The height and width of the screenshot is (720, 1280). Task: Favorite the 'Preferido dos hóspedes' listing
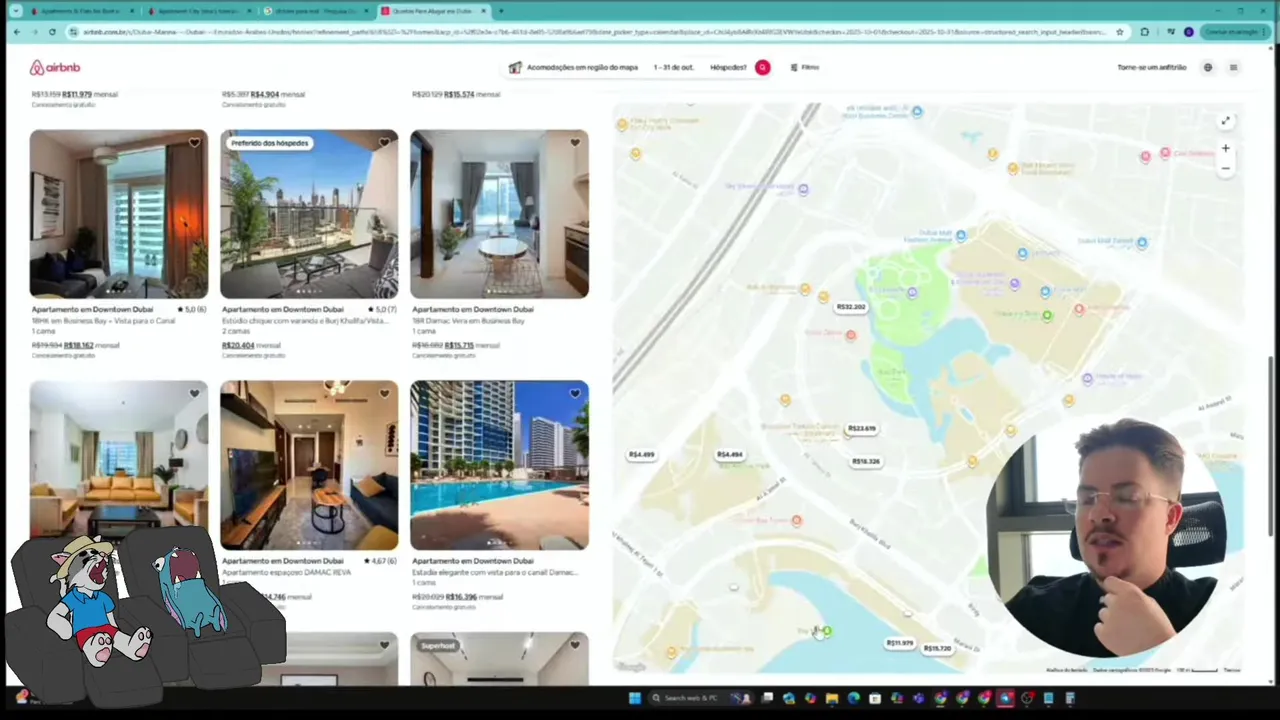pyautogui.click(x=384, y=142)
